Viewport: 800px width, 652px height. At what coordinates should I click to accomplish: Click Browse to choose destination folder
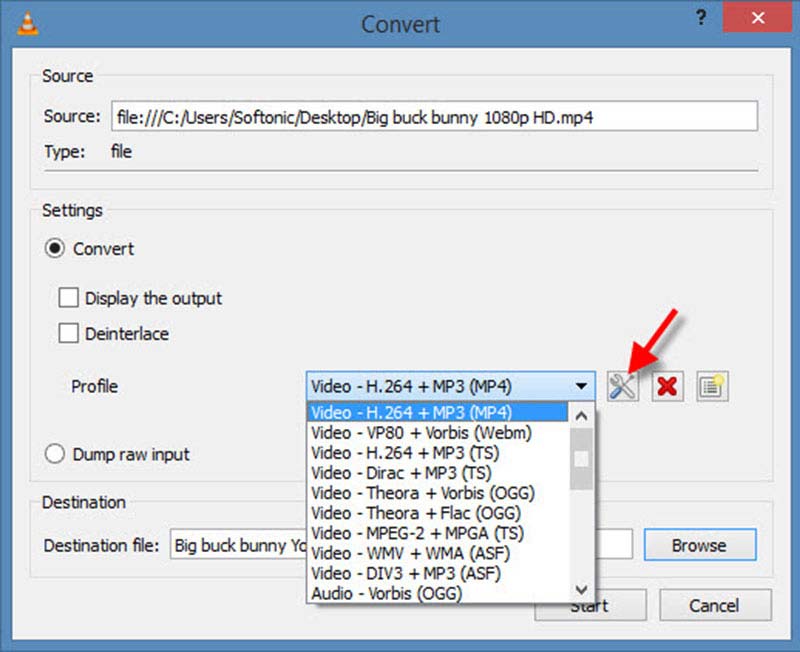click(699, 545)
